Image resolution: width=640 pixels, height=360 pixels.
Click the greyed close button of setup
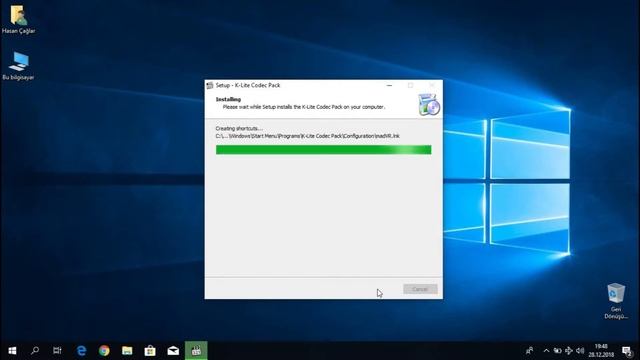click(x=432, y=85)
